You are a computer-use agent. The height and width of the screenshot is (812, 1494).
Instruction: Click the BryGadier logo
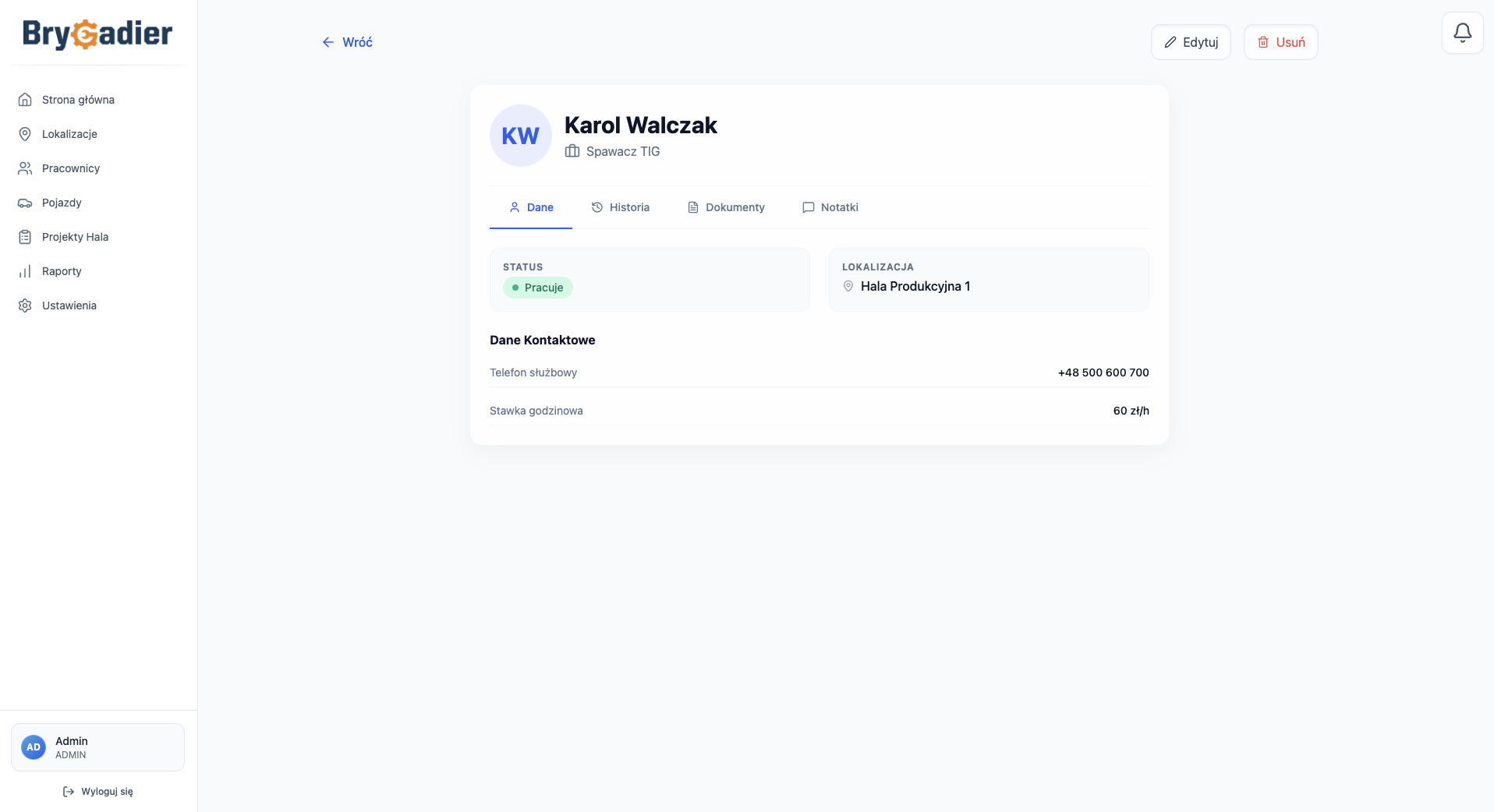click(x=97, y=34)
